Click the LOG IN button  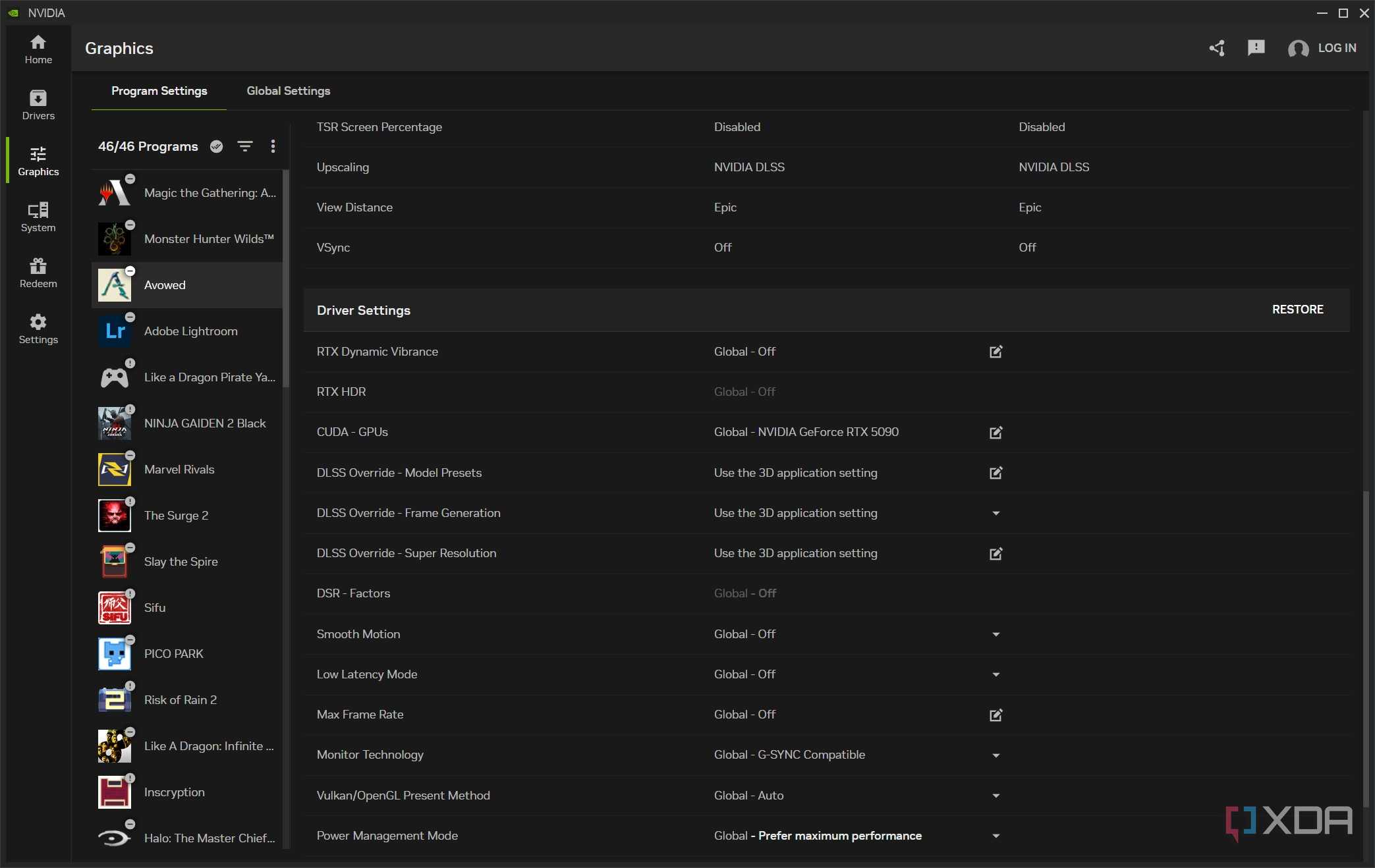(x=1322, y=48)
